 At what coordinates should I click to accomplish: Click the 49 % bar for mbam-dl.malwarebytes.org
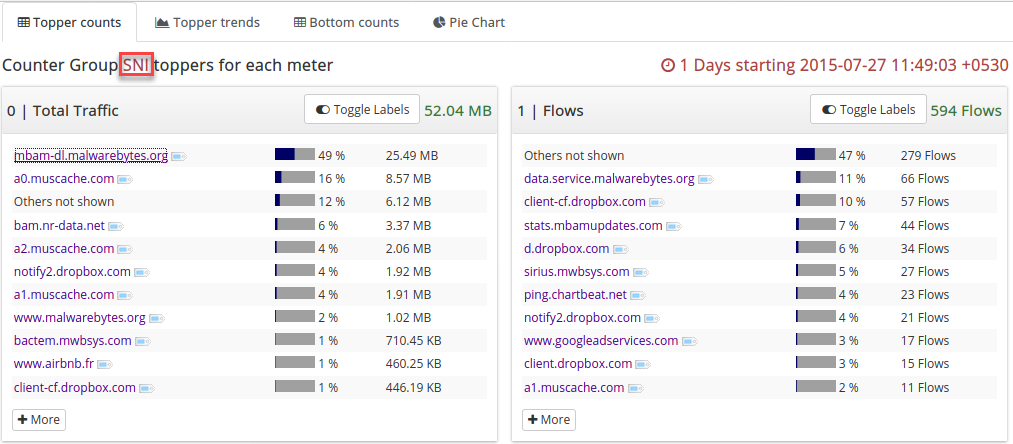(x=295, y=154)
